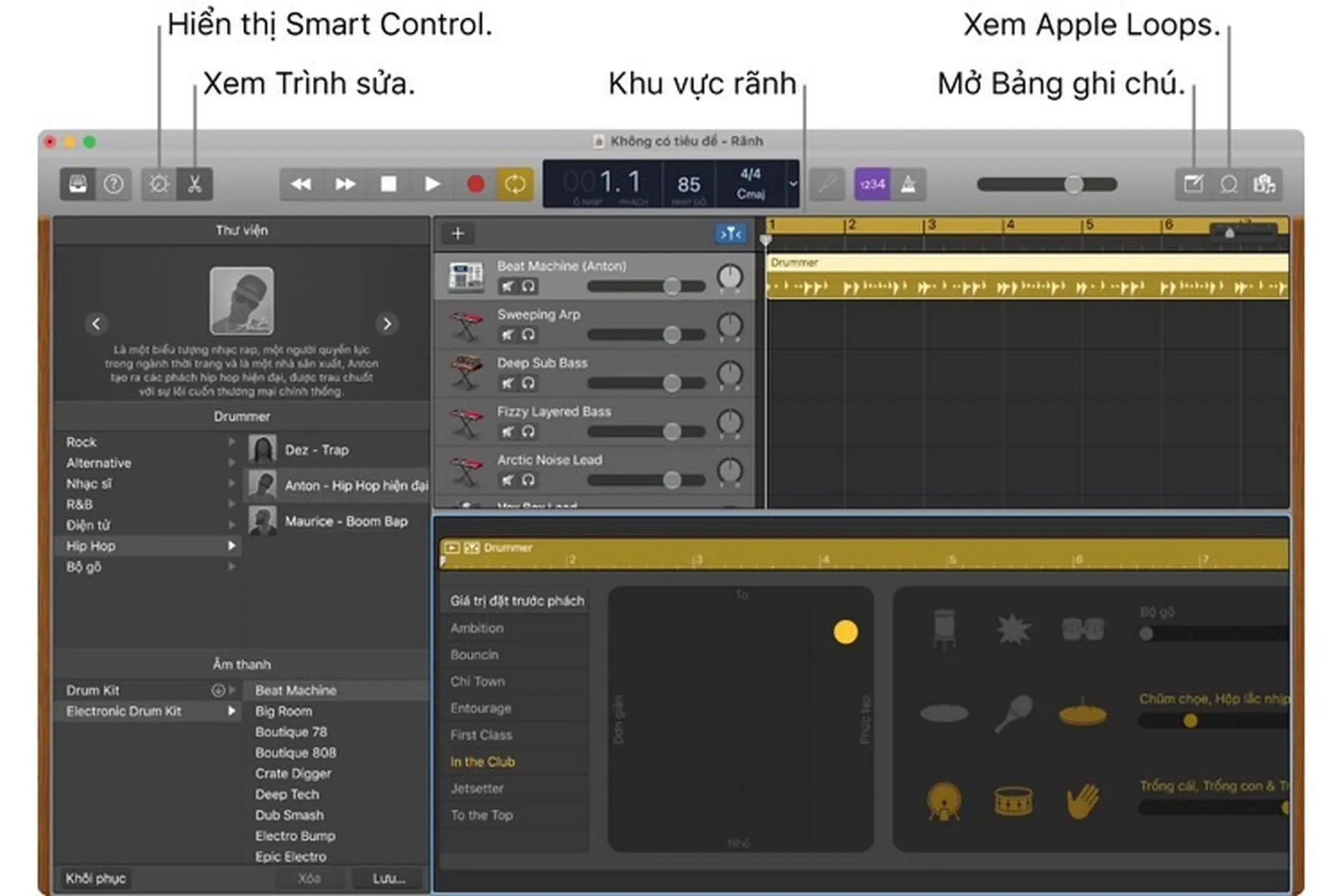Open the Media Browser button
Screen dimensions: 1344x896
[1264, 184]
